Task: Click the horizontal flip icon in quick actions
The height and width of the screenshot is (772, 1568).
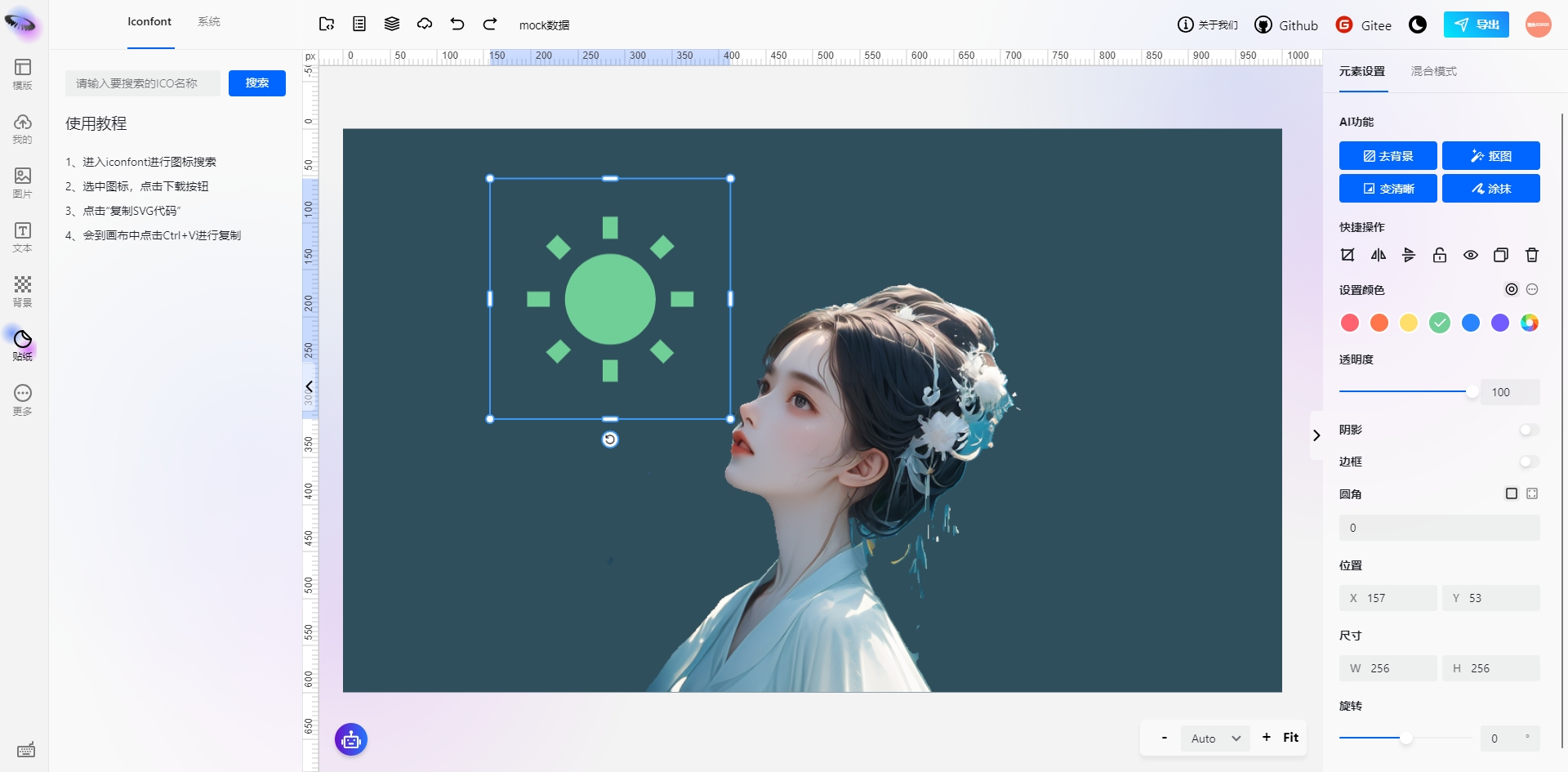Action: click(1379, 255)
